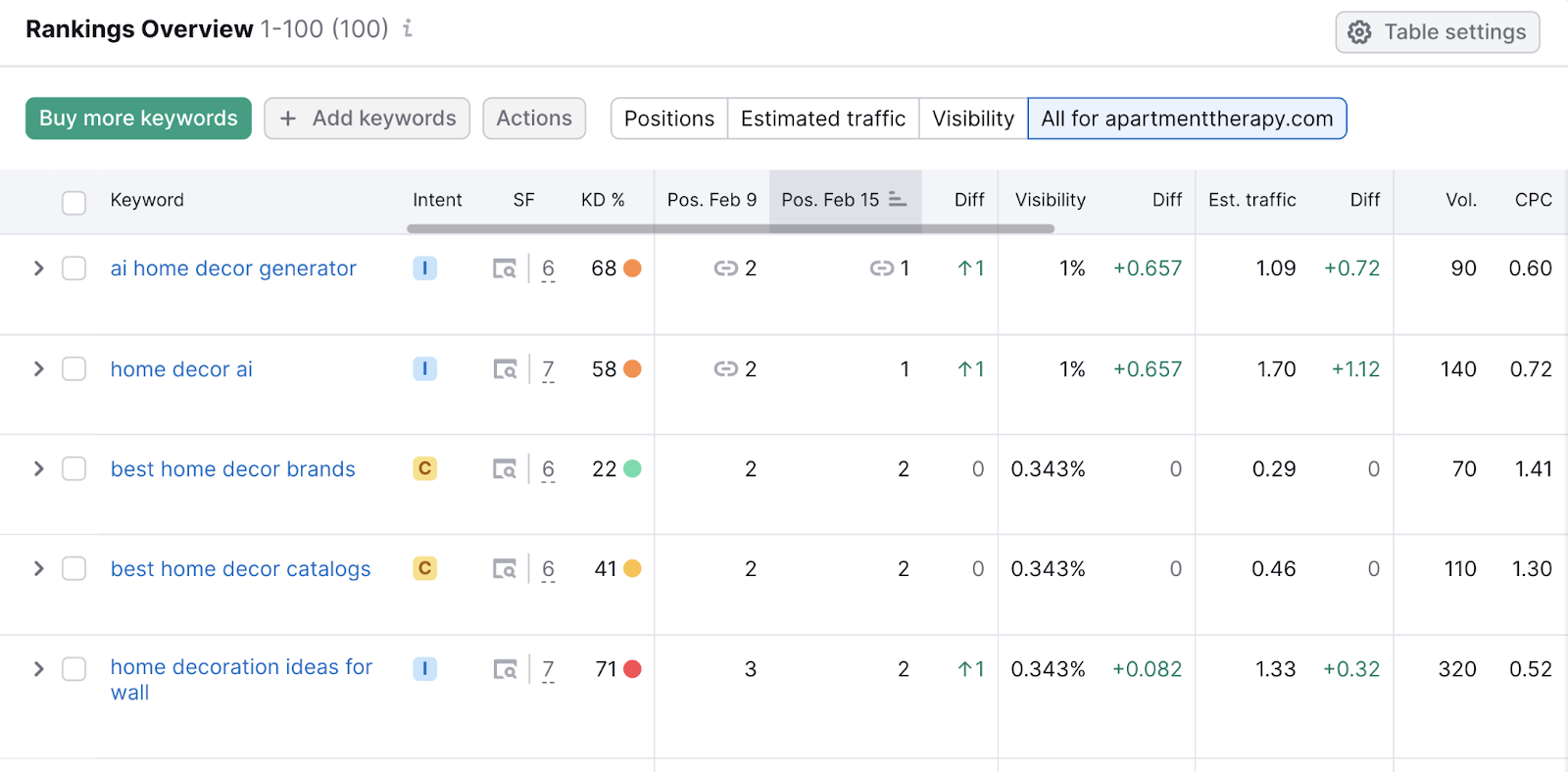Click the link icon in Feb 9 position for home decor ai

point(725,369)
